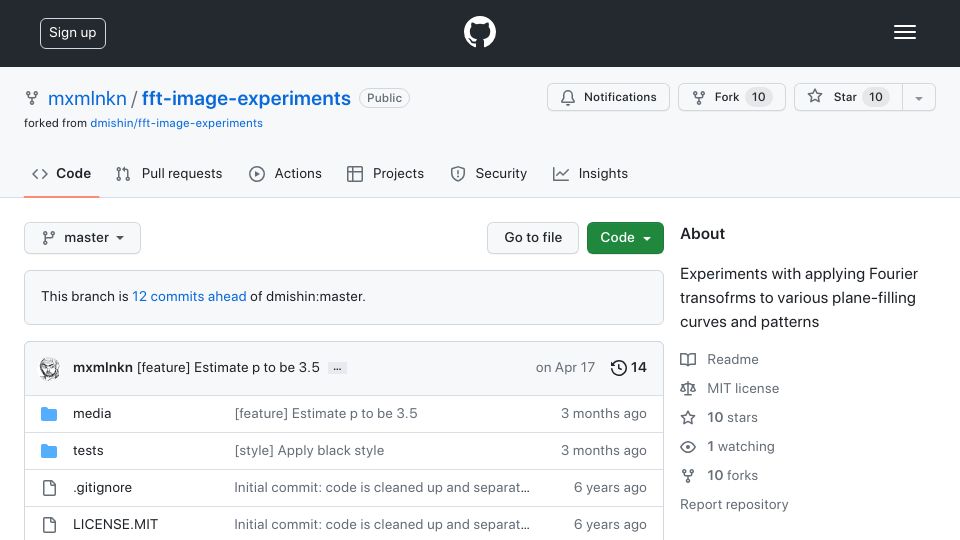Viewport: 960px width, 540px height.
Task: Open the master branch selector
Action: (x=82, y=238)
